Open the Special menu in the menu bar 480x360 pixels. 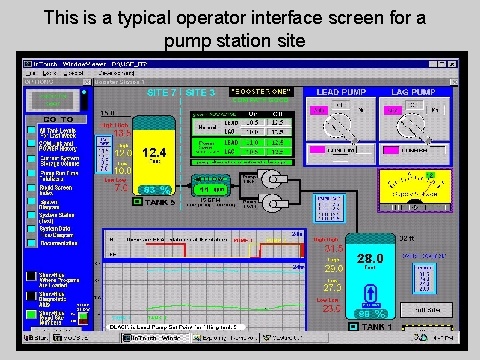[x=73, y=73]
